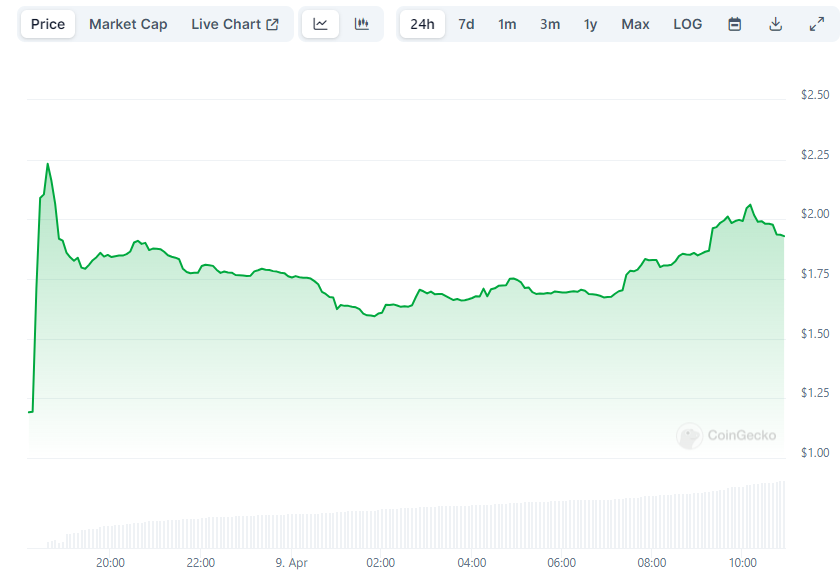Click the $1.25 price axis label
This screenshot has height=582, width=840.
tap(815, 393)
